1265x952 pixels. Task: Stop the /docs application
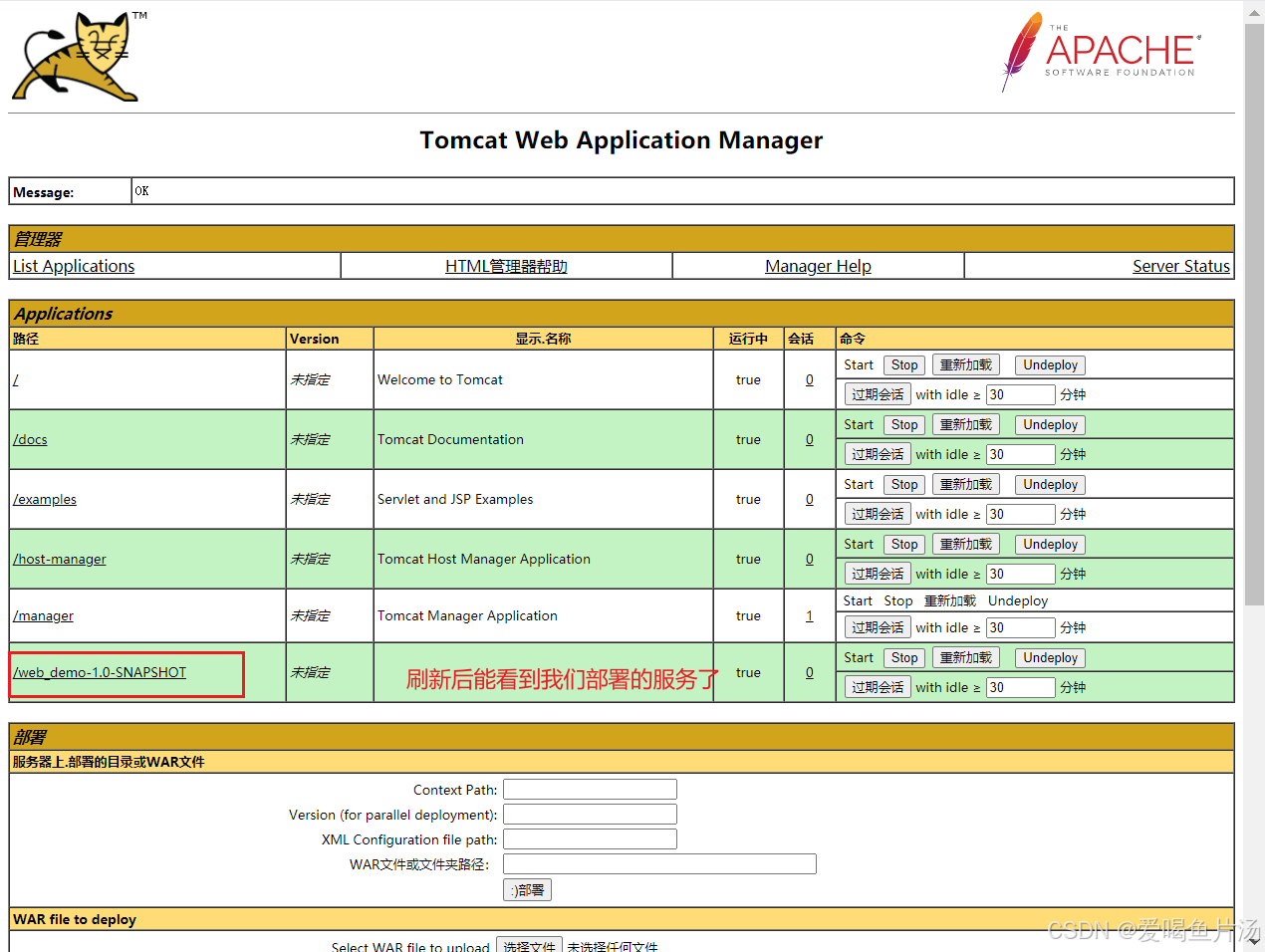(x=904, y=425)
